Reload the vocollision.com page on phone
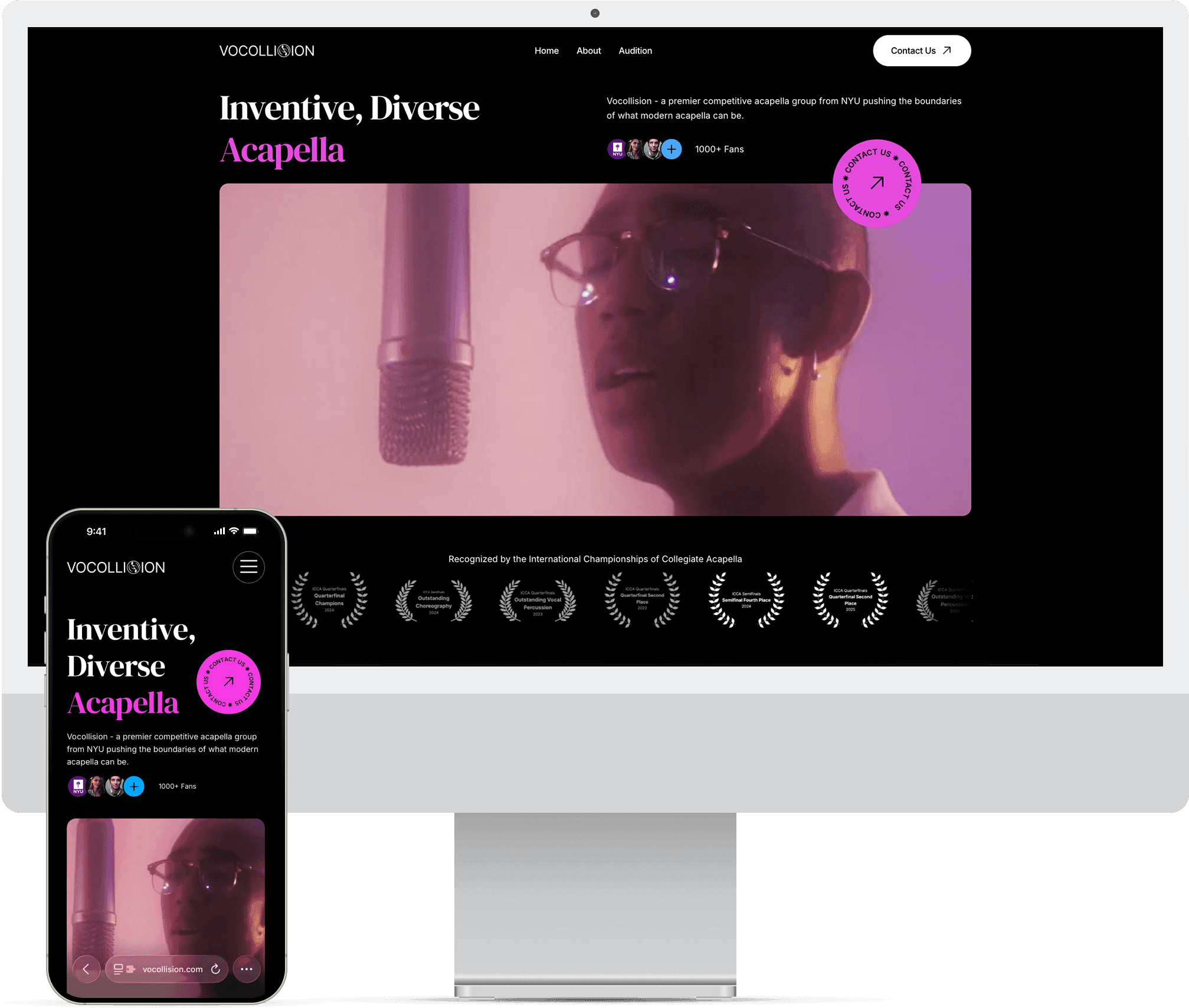The width and height of the screenshot is (1189, 1008). click(x=216, y=969)
